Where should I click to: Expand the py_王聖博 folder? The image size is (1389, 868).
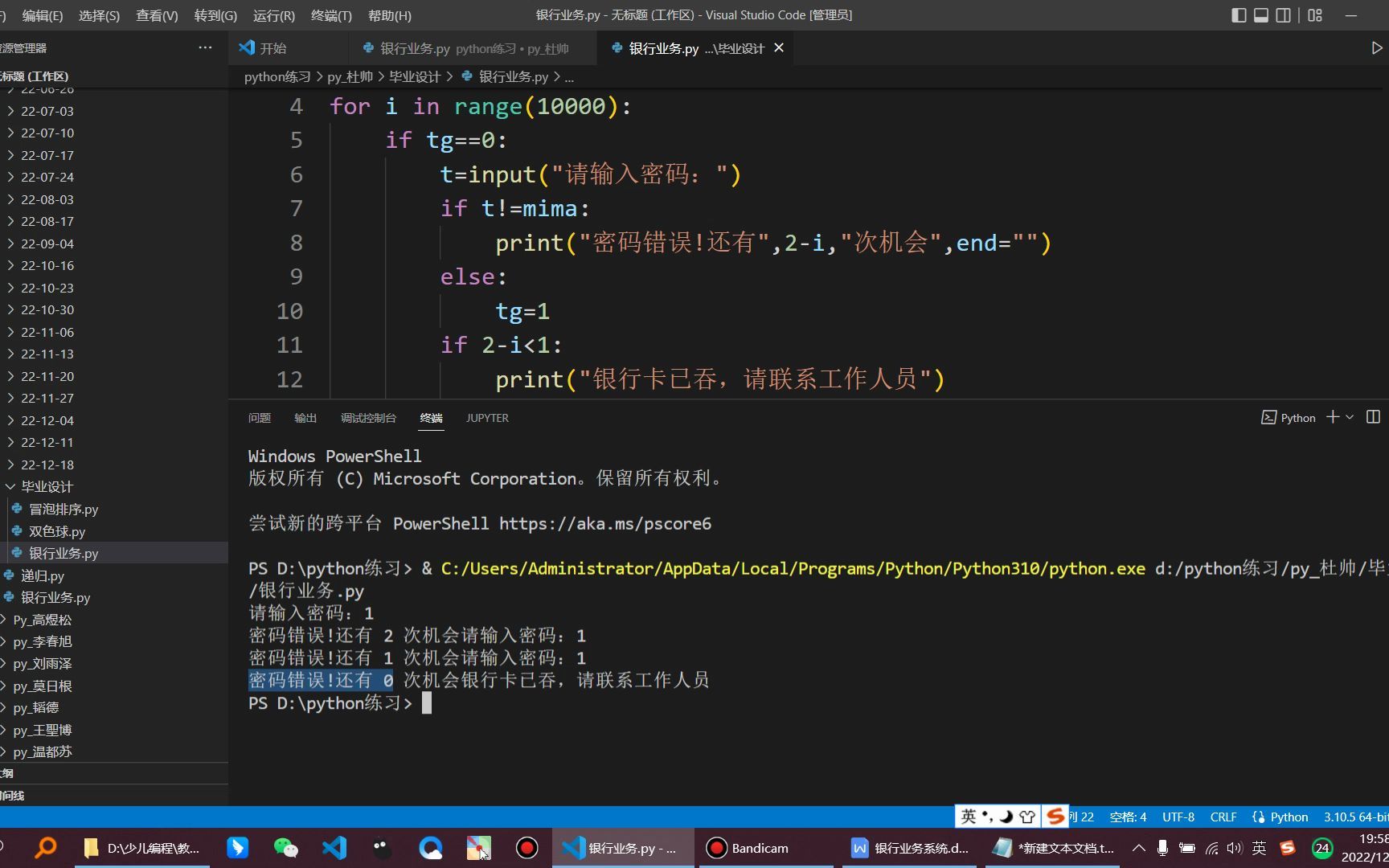click(x=114, y=730)
